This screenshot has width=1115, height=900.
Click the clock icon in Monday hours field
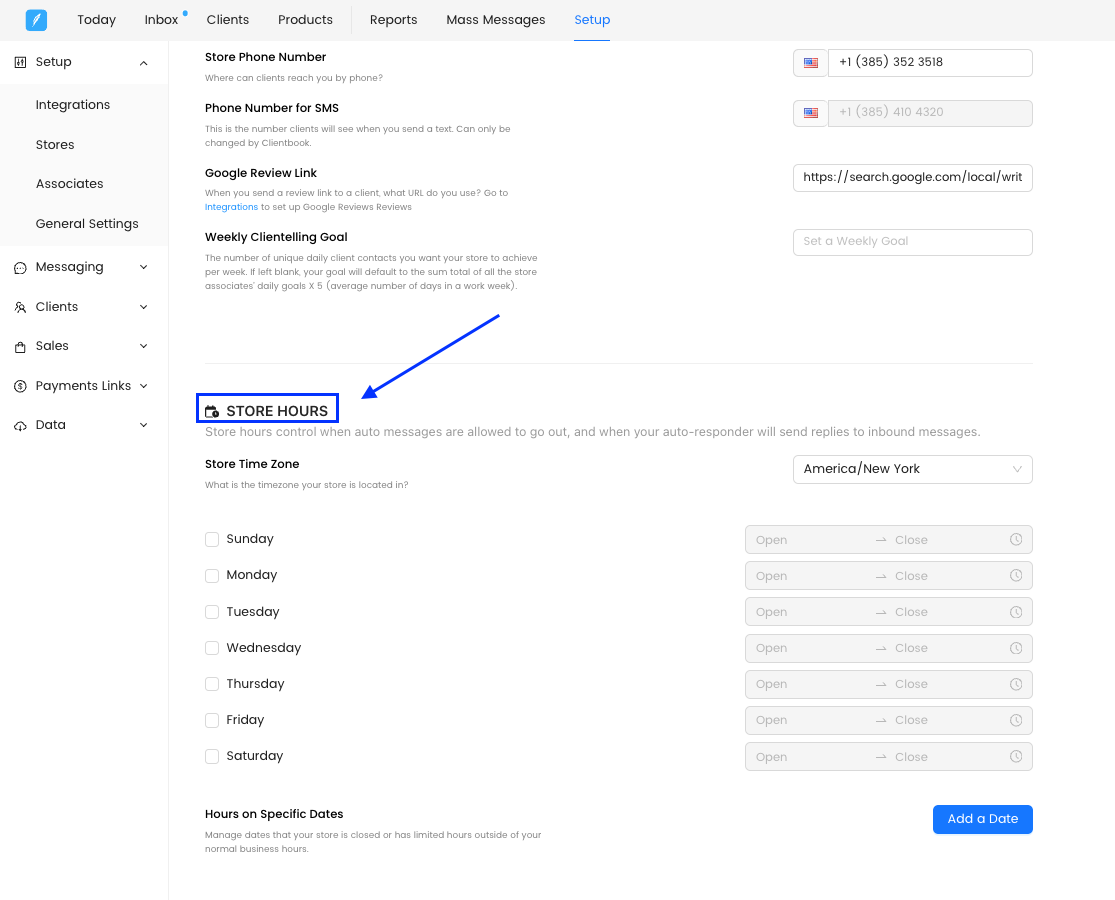pyautogui.click(x=1016, y=575)
